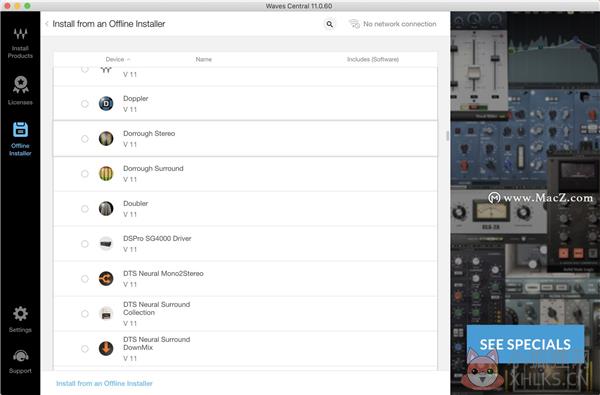Close the Waves Central window
The height and width of the screenshot is (395, 600).
7,6
